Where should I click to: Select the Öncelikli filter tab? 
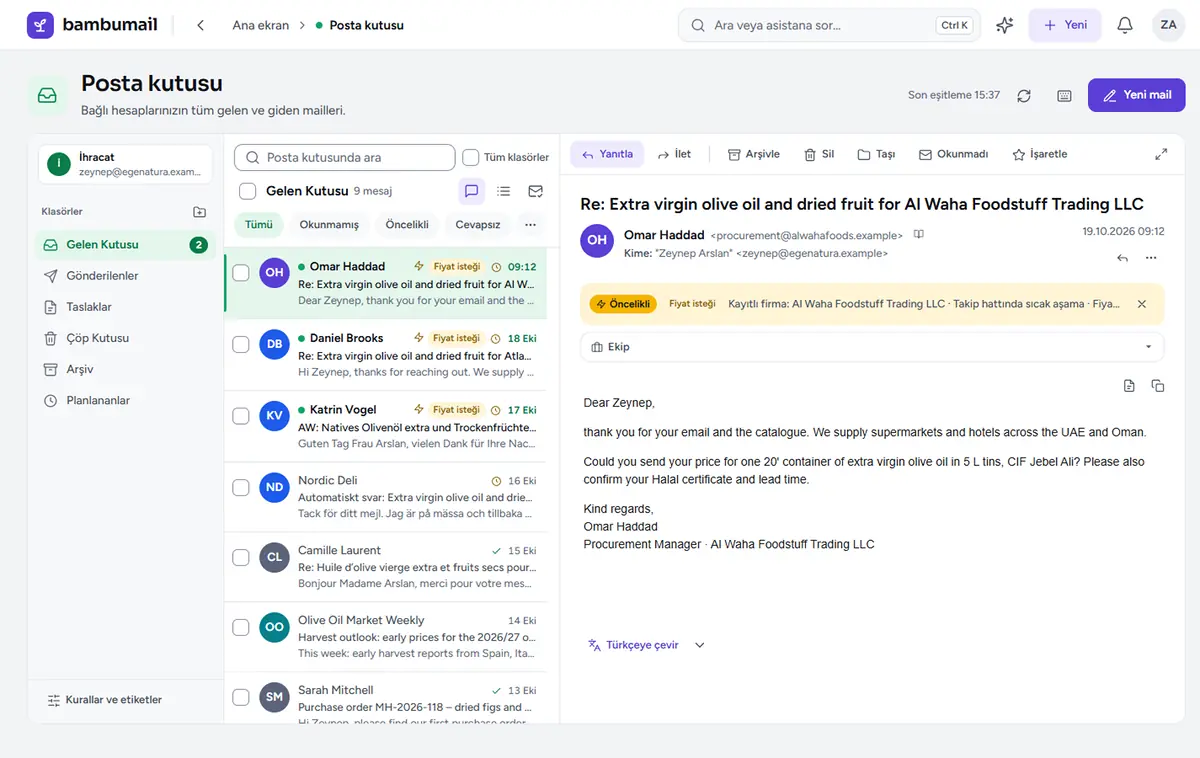[x=407, y=225]
